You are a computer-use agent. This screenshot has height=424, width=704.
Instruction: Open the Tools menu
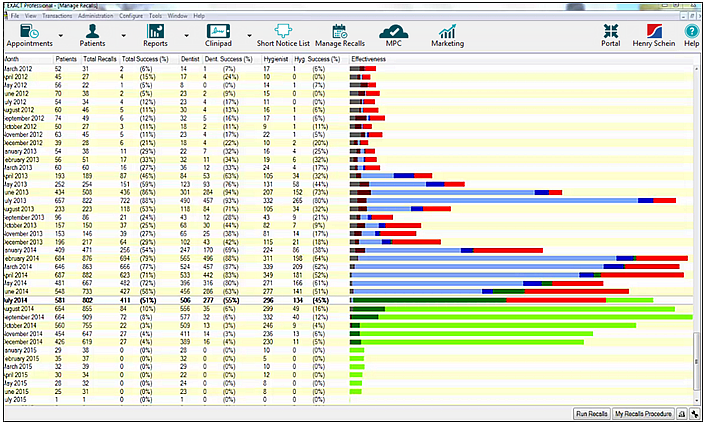(155, 16)
